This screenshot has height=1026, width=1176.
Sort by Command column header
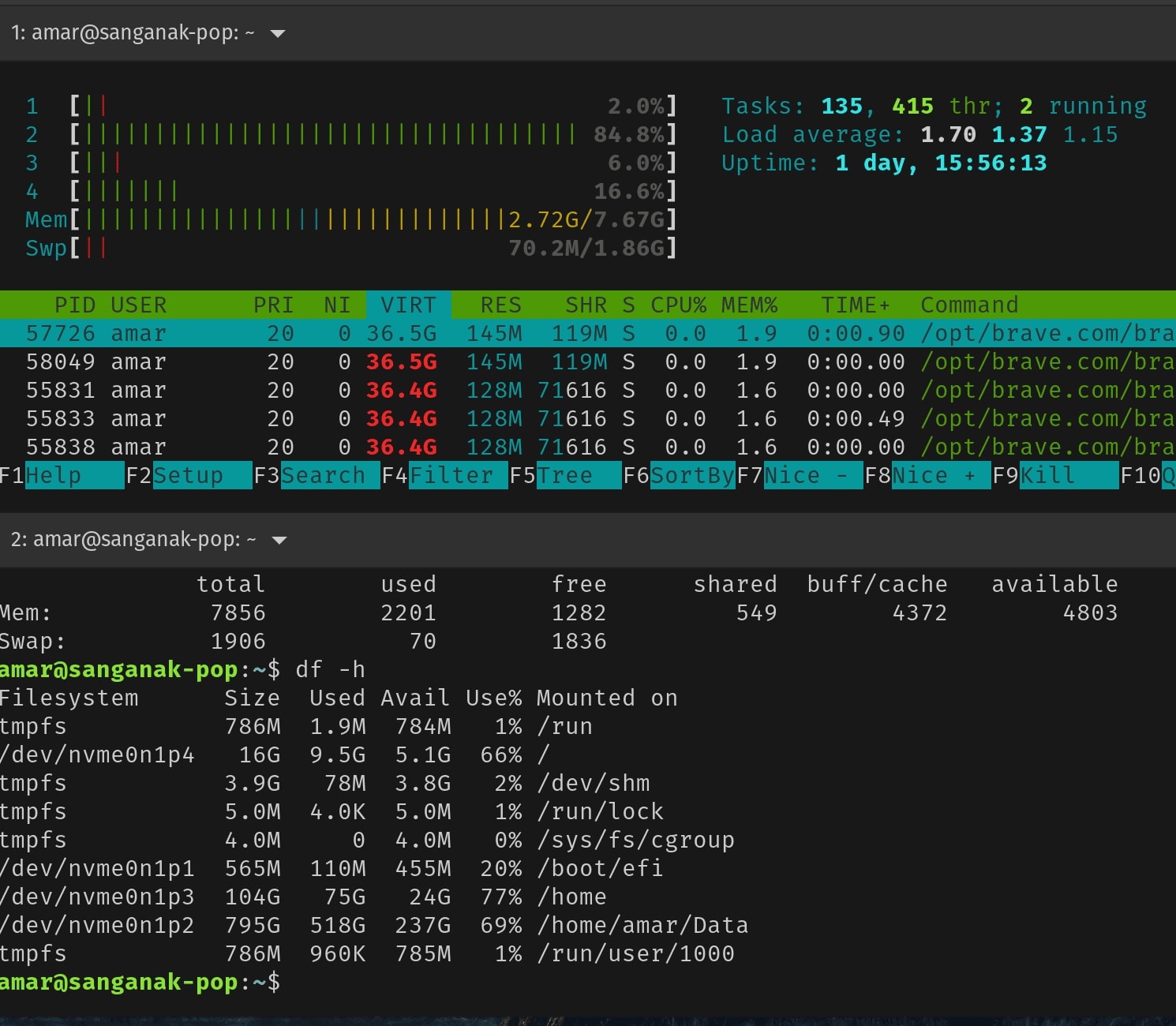click(969, 305)
